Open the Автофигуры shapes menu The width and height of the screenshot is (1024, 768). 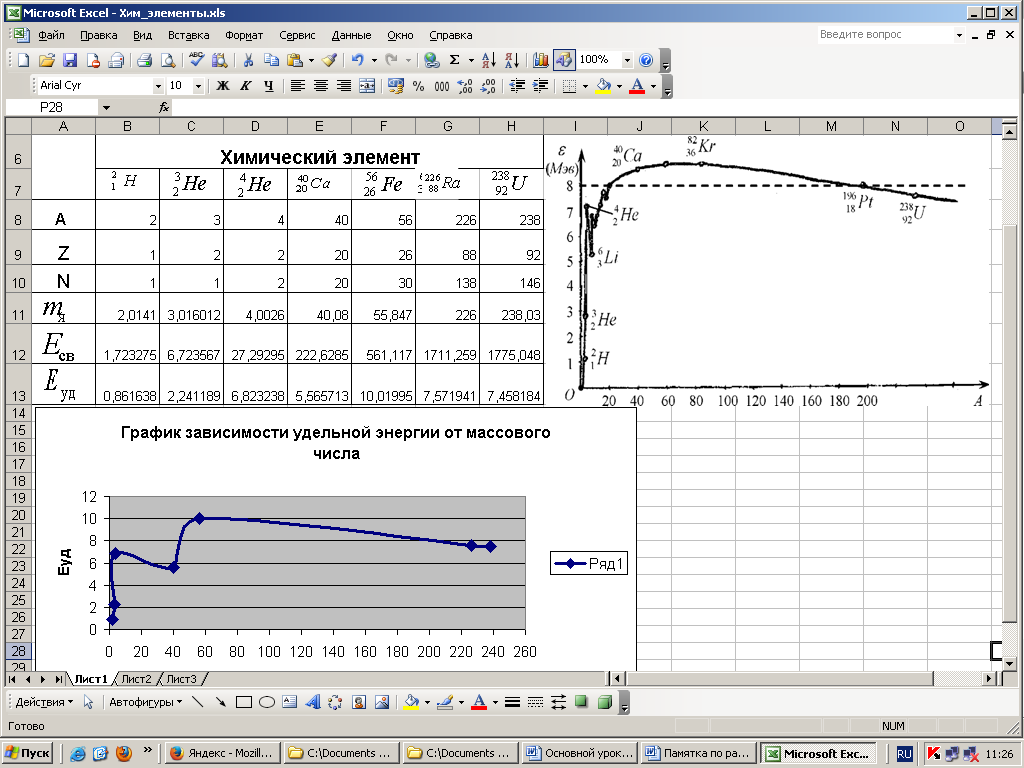tap(146, 702)
